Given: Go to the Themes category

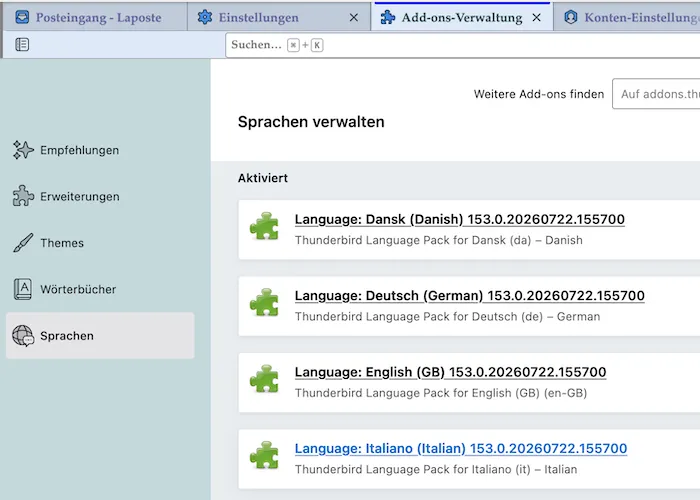Looking at the screenshot, I should (100, 243).
